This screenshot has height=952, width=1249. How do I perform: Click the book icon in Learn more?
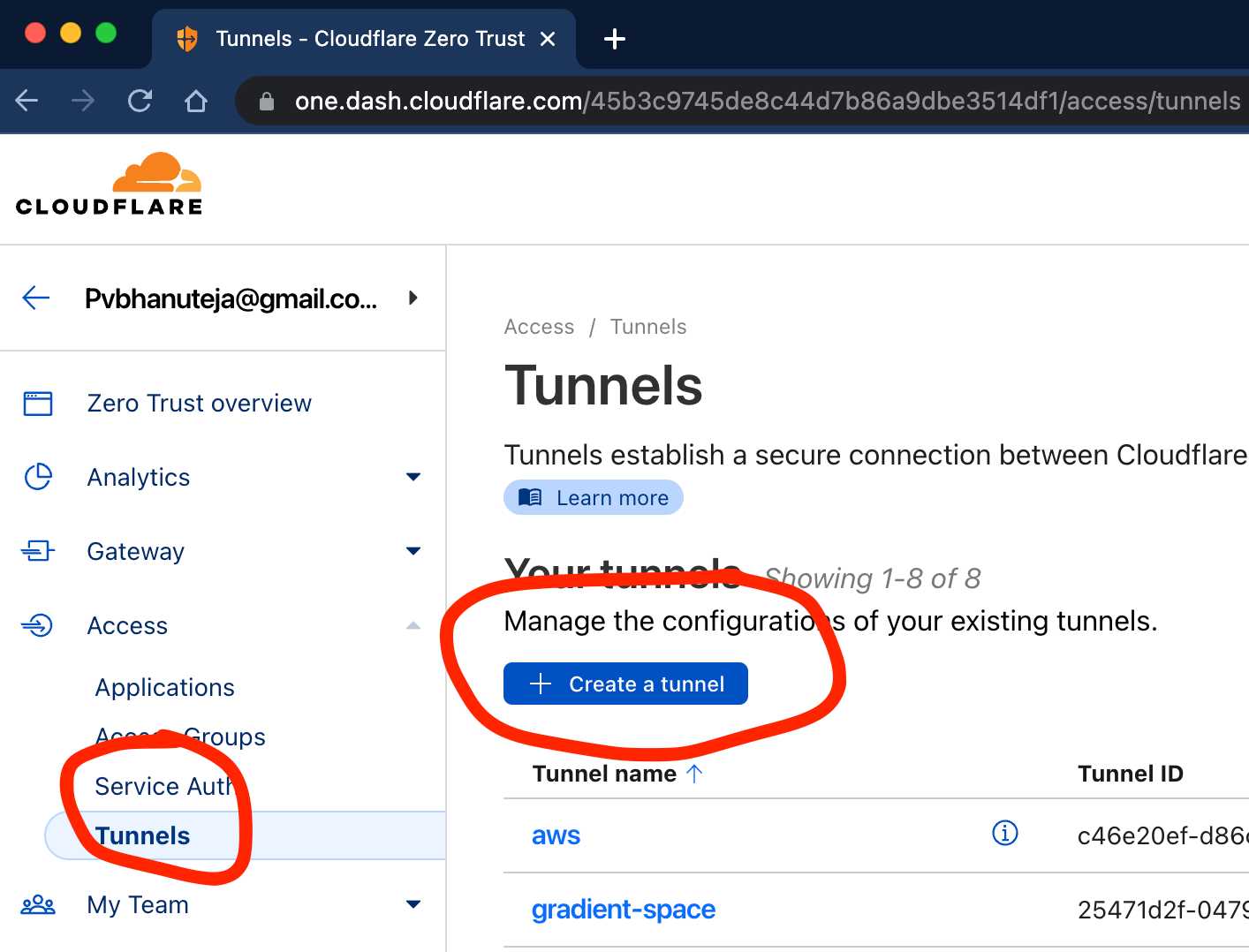tap(530, 497)
